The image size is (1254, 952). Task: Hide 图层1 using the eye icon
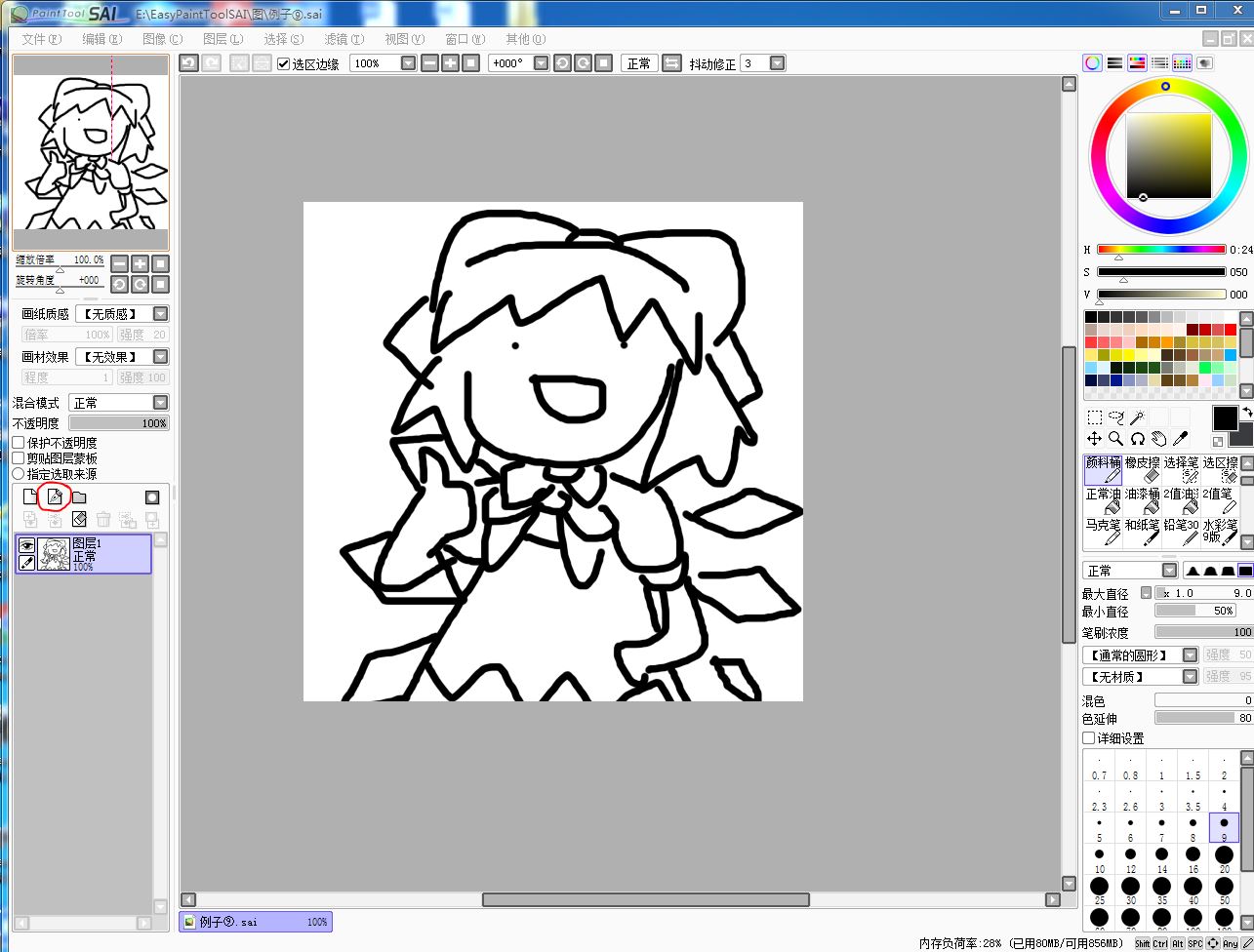tap(27, 545)
